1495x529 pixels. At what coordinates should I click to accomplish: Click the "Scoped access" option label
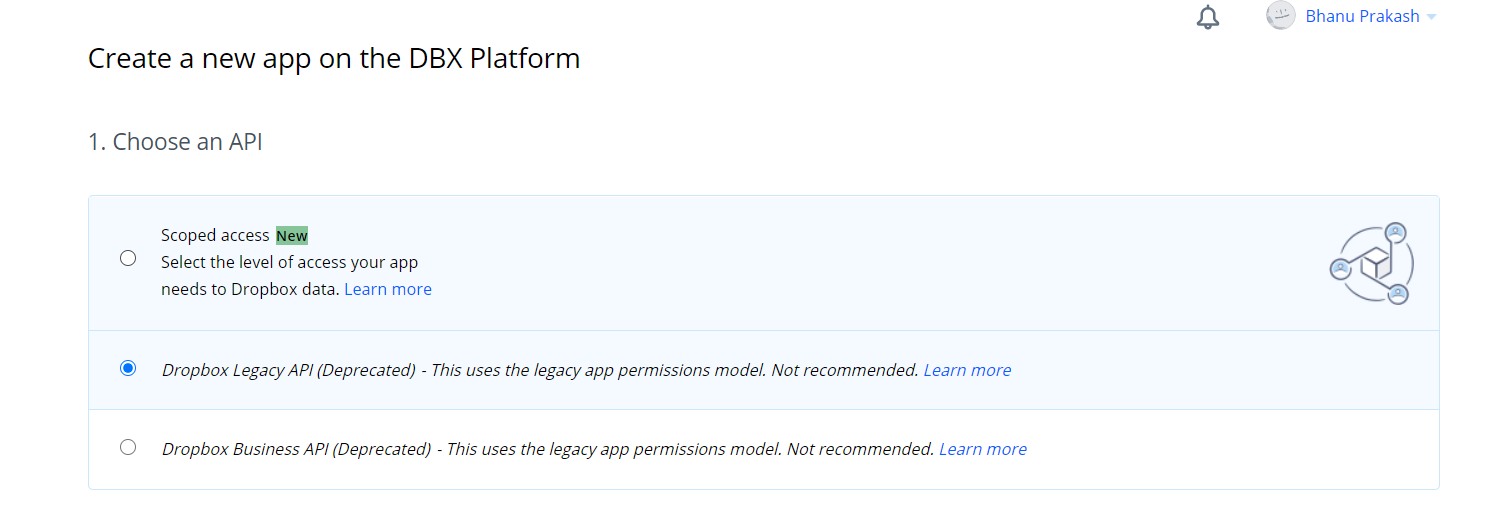(215, 236)
